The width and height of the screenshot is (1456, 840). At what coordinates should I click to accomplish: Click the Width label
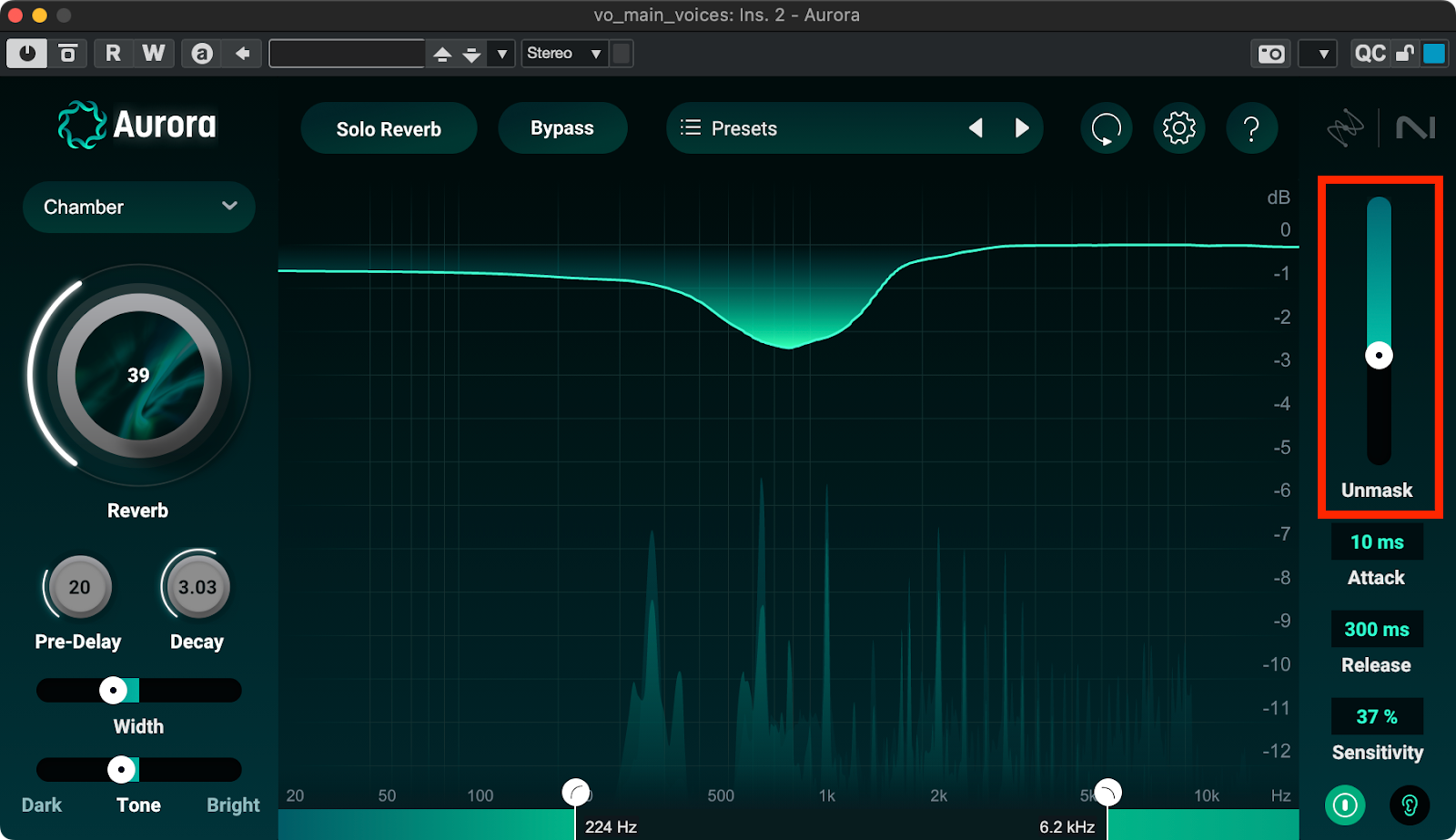pos(138,726)
